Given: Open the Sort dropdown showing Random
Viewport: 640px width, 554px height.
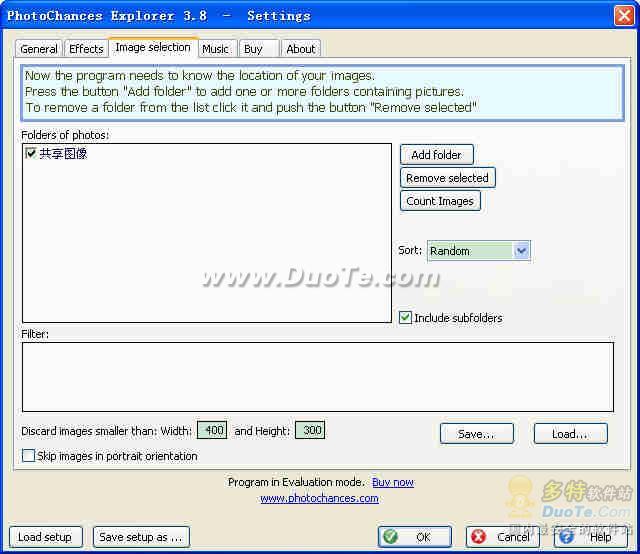Looking at the screenshot, I should pos(479,251).
